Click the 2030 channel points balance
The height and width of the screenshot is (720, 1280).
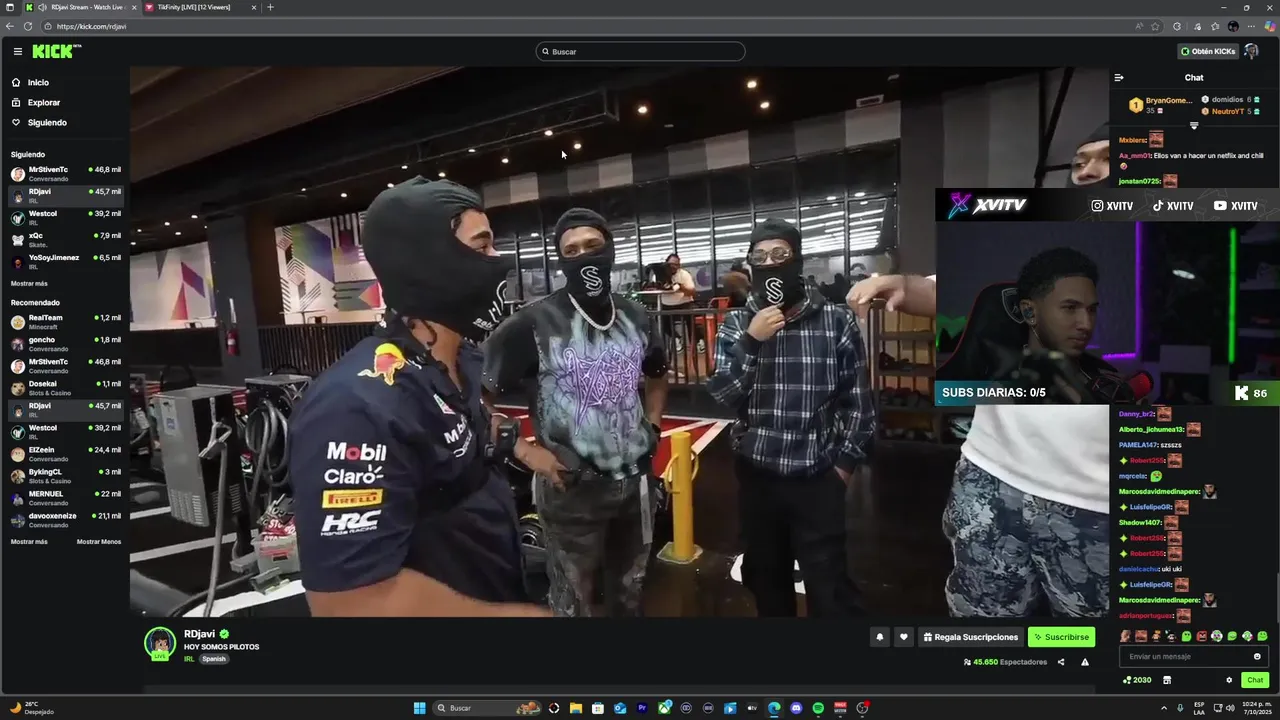click(x=1137, y=680)
